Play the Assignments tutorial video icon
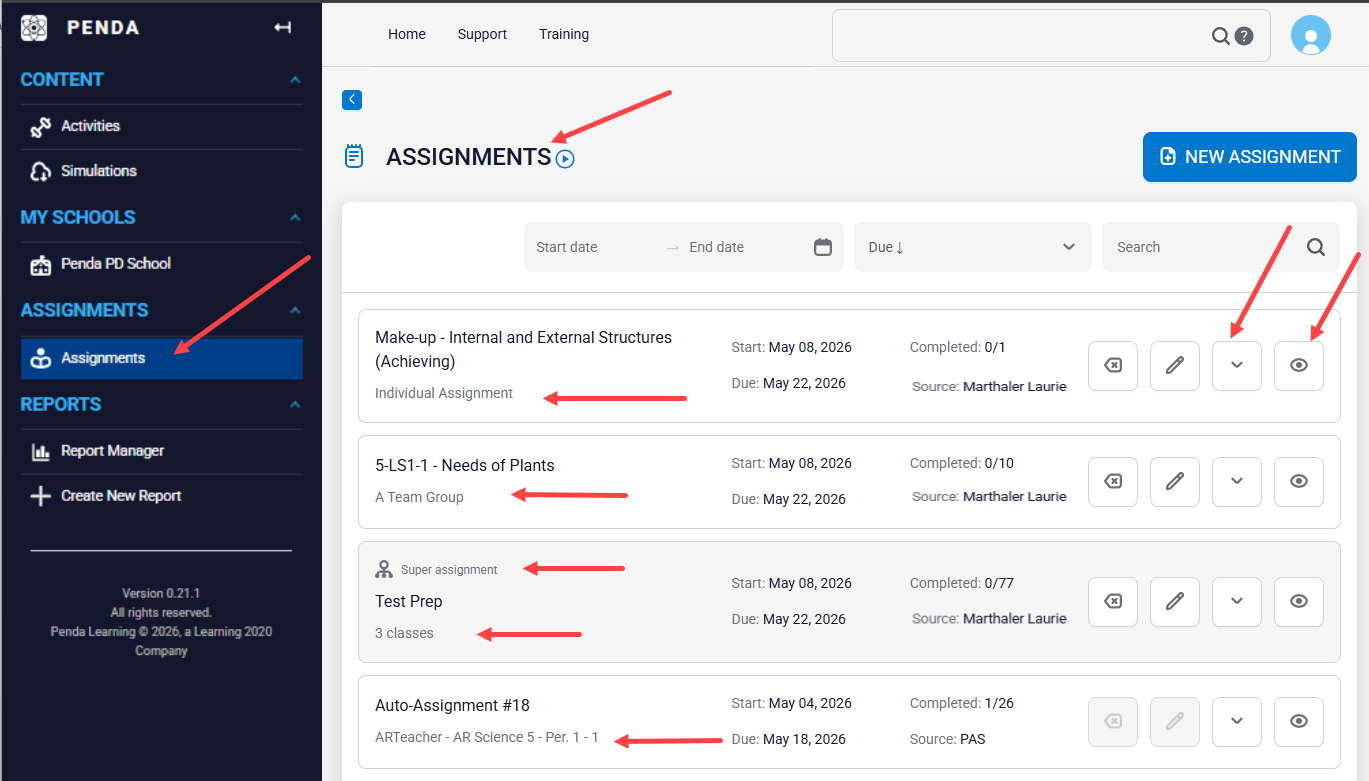This screenshot has height=781, width=1369. tap(565, 158)
